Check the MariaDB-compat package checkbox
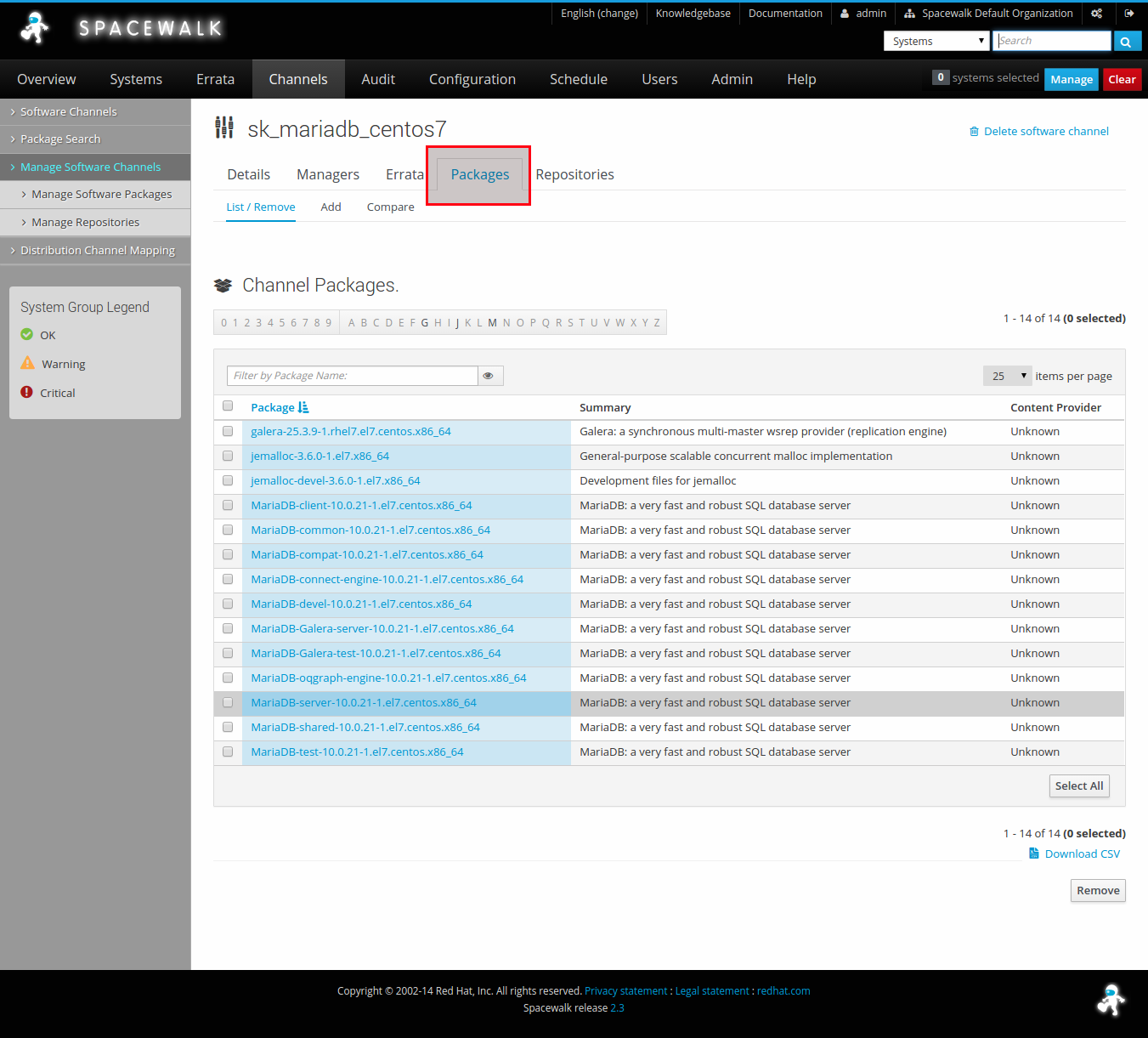The width and height of the screenshot is (1148, 1038). click(228, 554)
